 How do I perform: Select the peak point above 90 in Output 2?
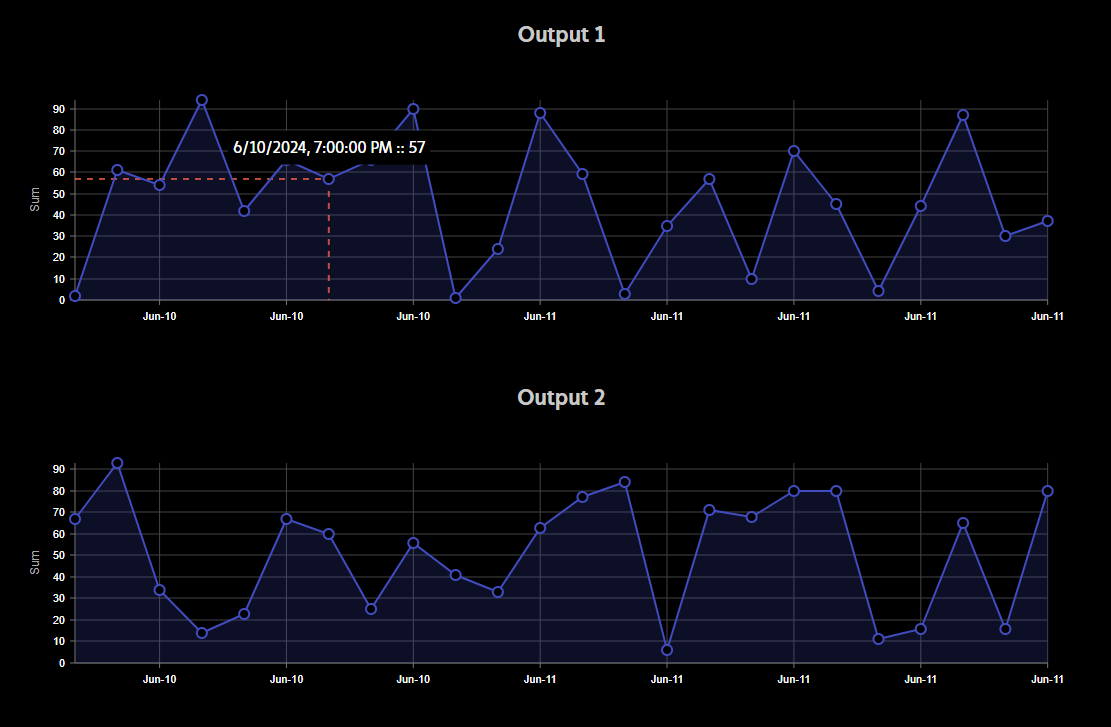(x=117, y=461)
